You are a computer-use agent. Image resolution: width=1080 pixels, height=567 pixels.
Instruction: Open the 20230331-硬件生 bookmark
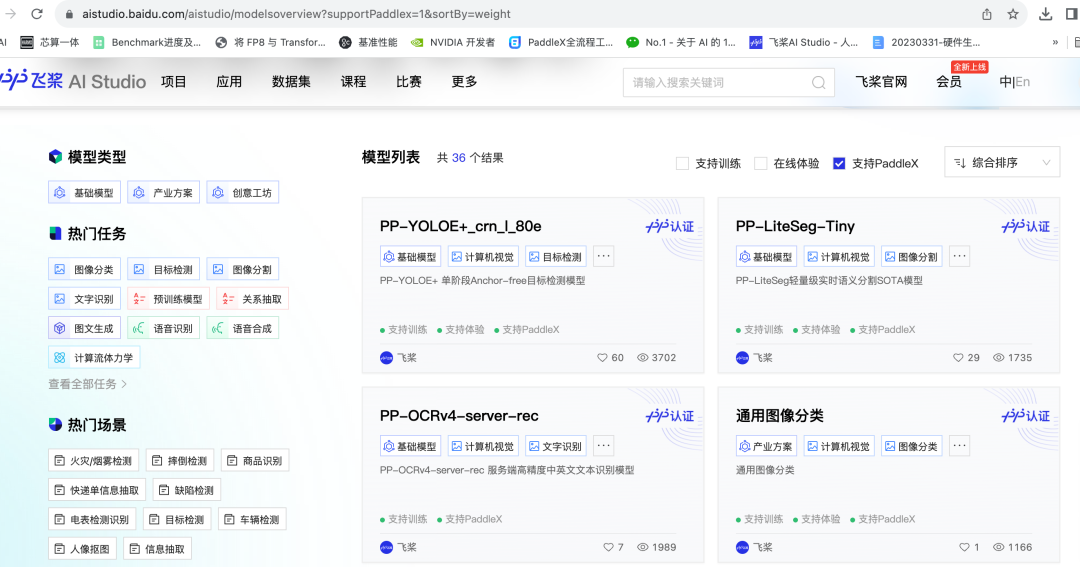click(926, 42)
